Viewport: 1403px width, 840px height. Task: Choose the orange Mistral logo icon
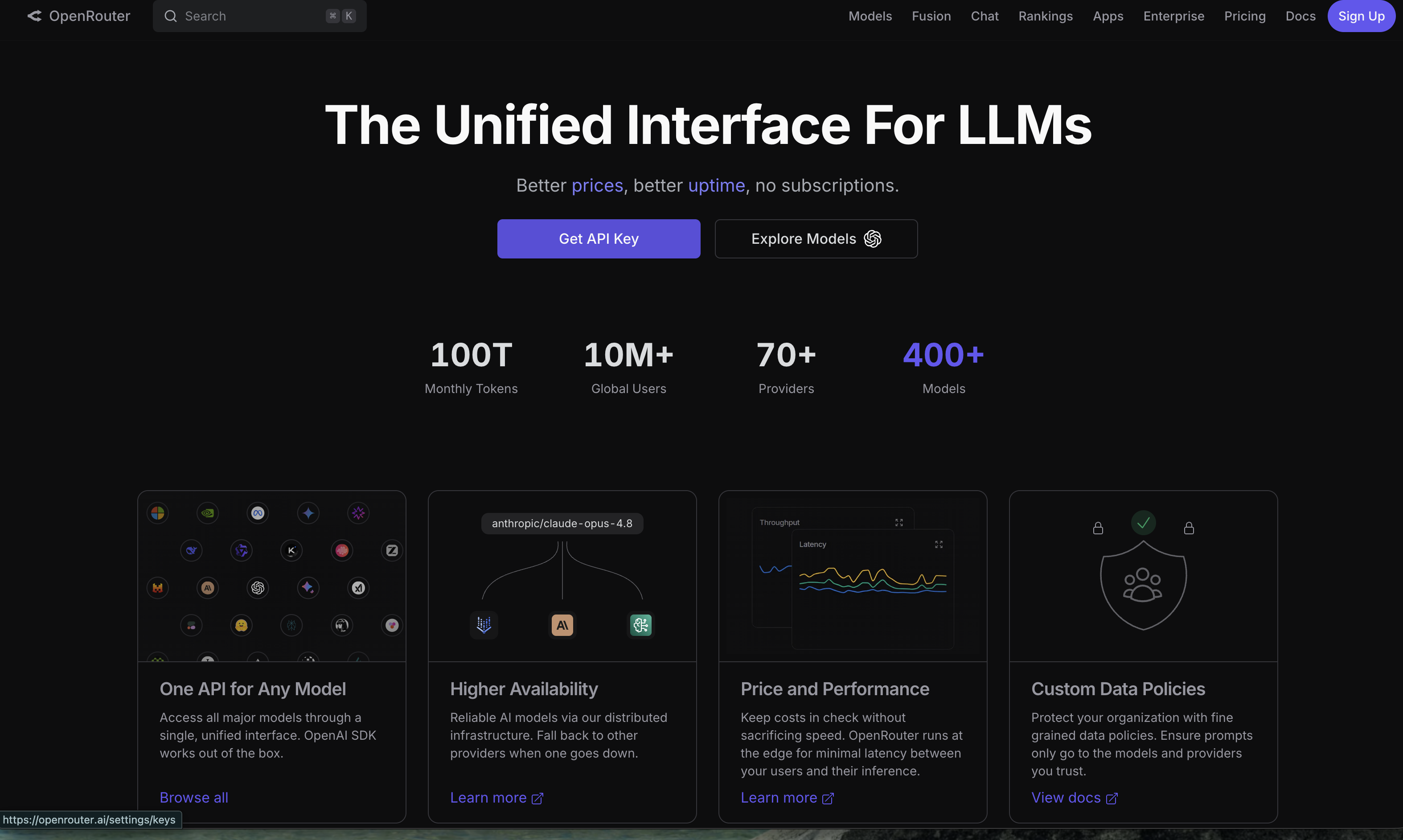tap(158, 587)
